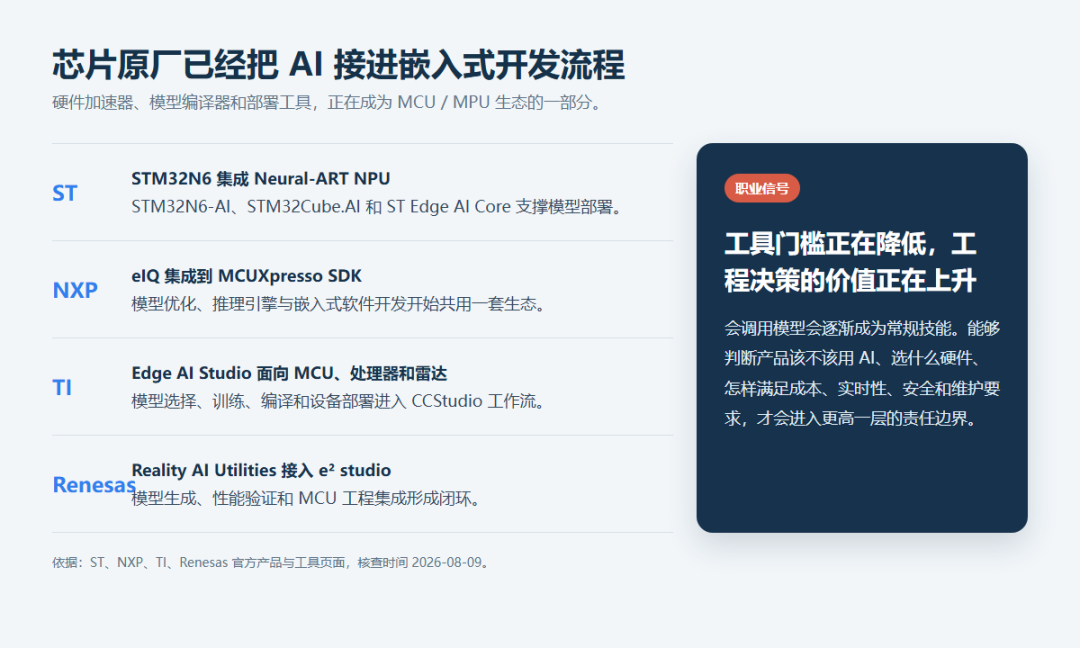The height and width of the screenshot is (648, 1080).
Task: Select the subtitle starting with 硬件加速器
Action: point(328,103)
